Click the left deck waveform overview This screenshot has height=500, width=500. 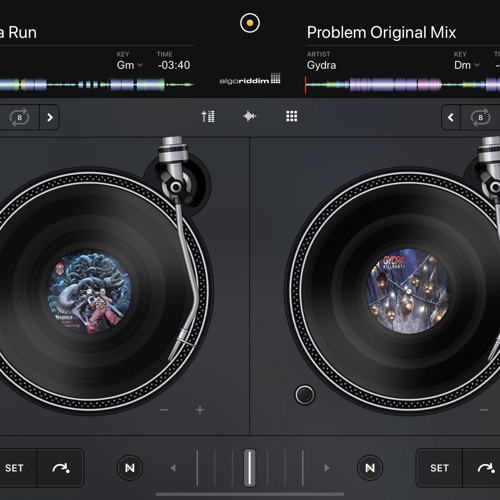click(x=97, y=84)
